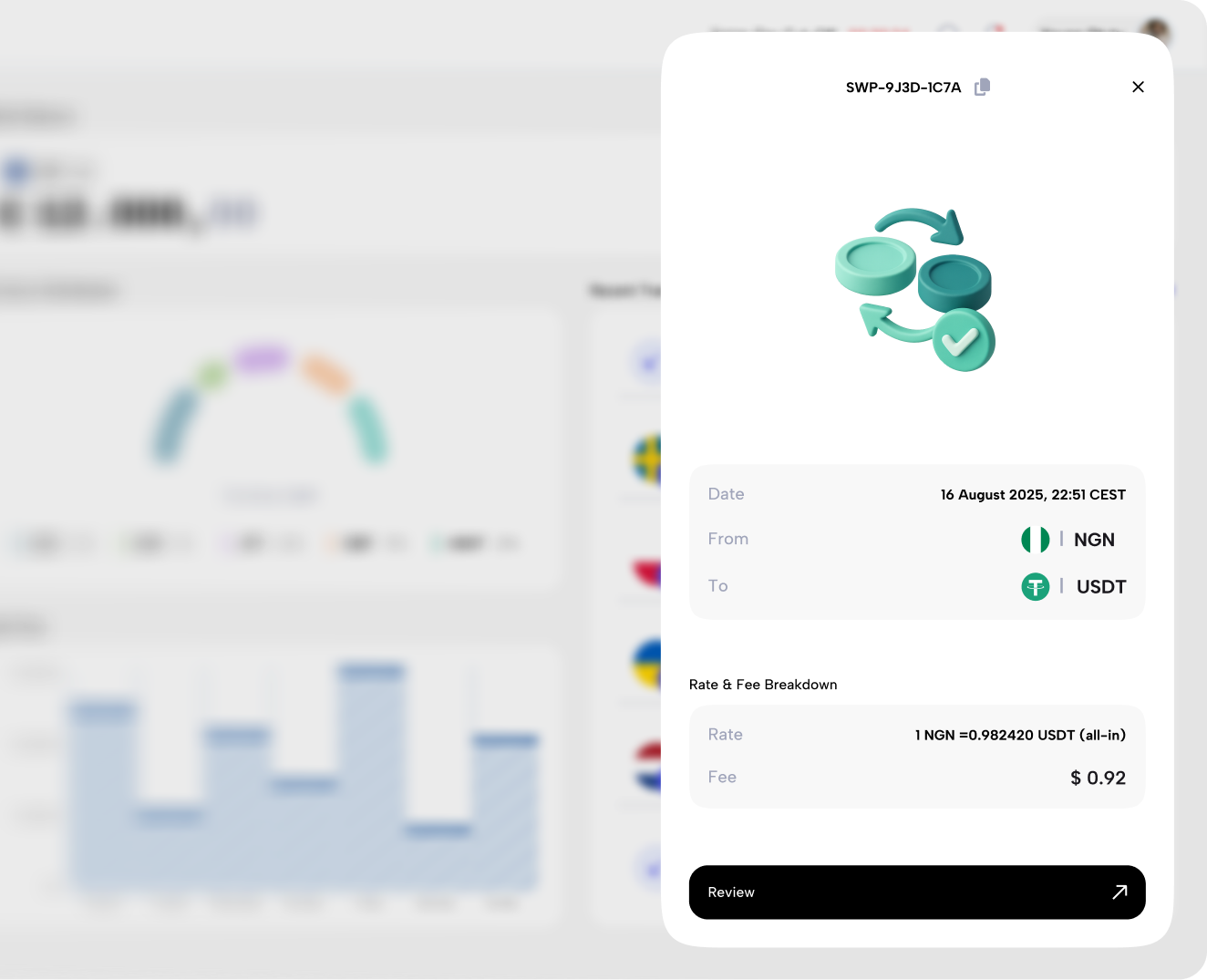Screen dimensions: 1207x980
Task: Click the arrow icon on Review button
Action: [x=1119, y=892]
